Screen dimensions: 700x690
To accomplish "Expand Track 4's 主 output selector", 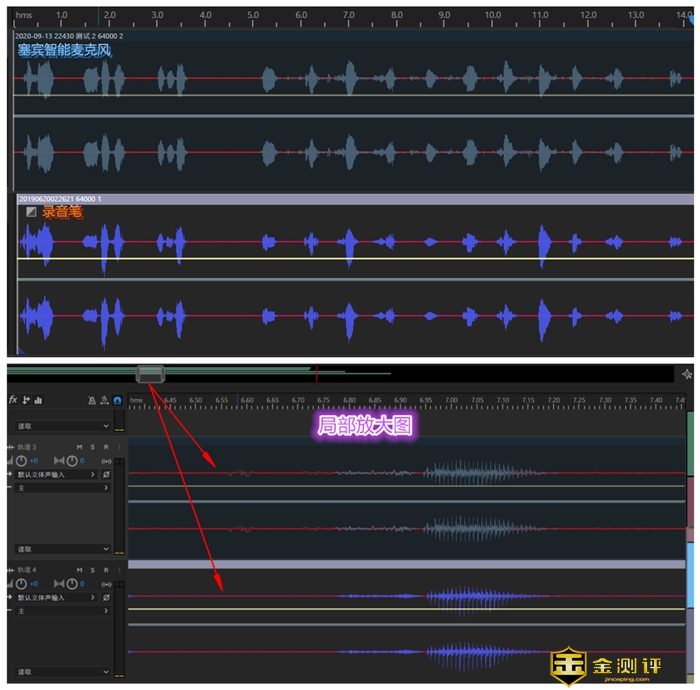I will [x=62, y=611].
